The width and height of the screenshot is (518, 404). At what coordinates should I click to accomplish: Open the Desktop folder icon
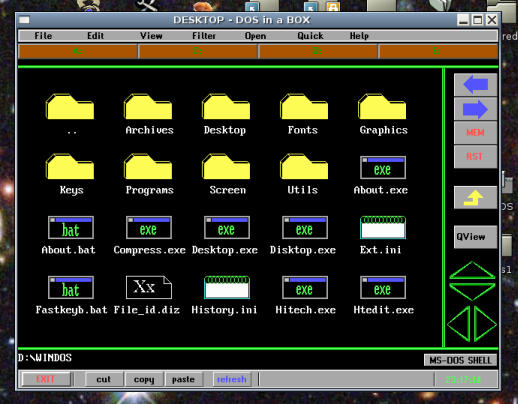[x=226, y=107]
